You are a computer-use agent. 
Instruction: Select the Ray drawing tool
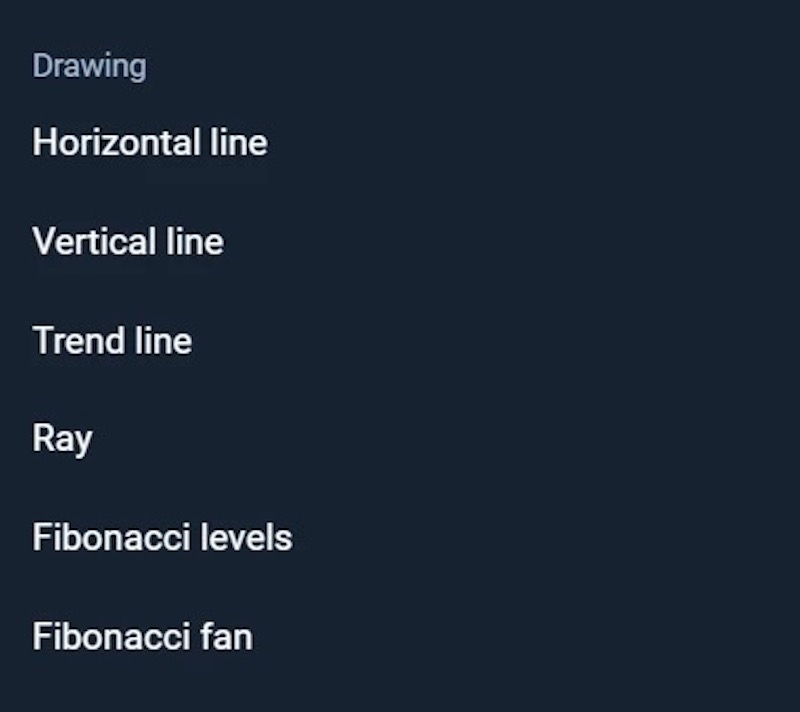(62, 439)
